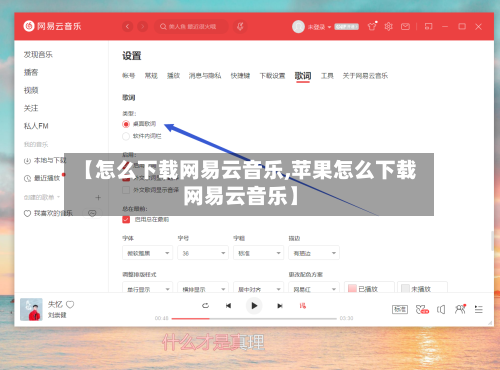Click the clock icon beside 最近播放
500x370 pixels.
27,179
